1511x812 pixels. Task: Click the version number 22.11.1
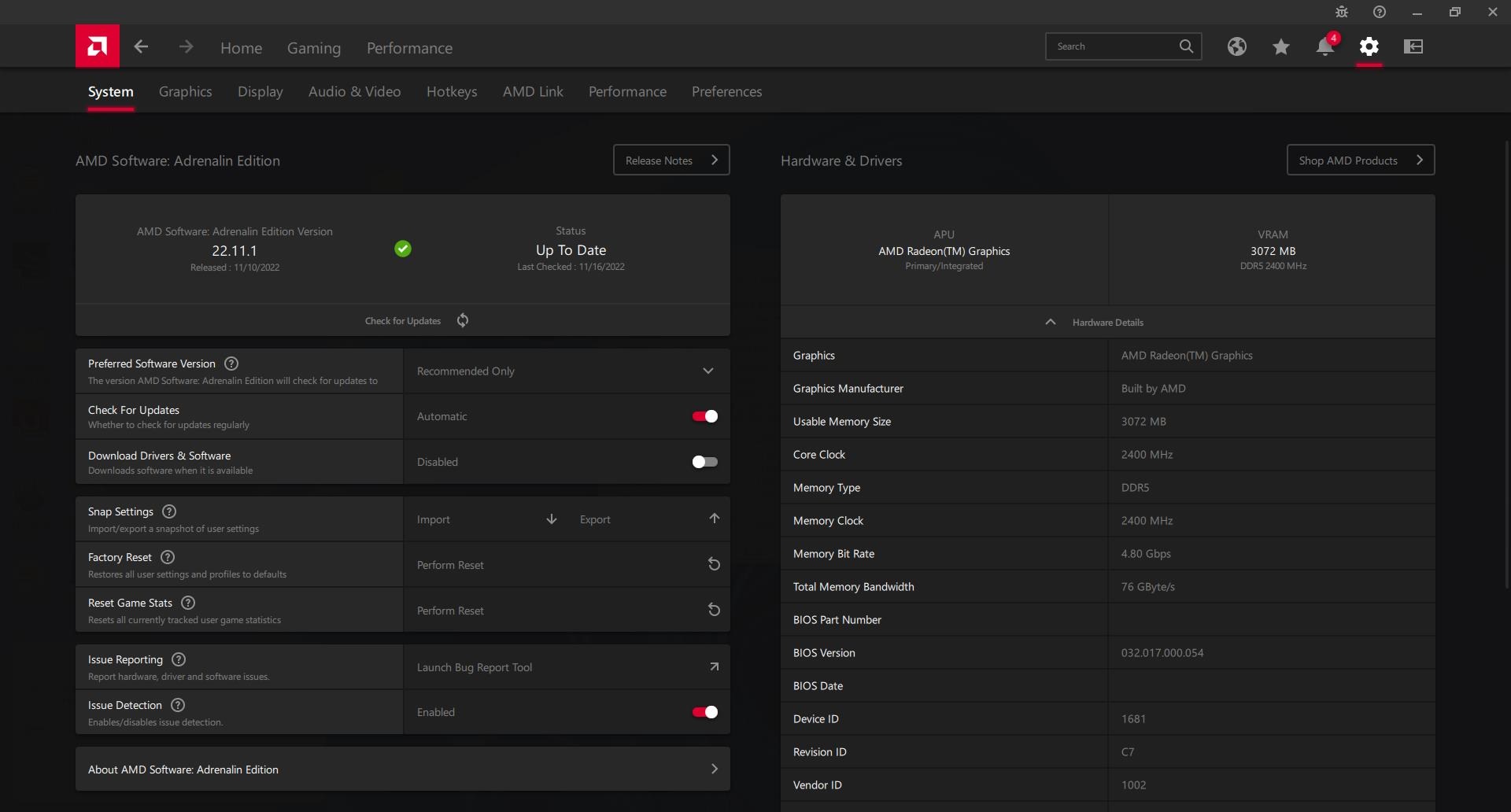click(235, 251)
